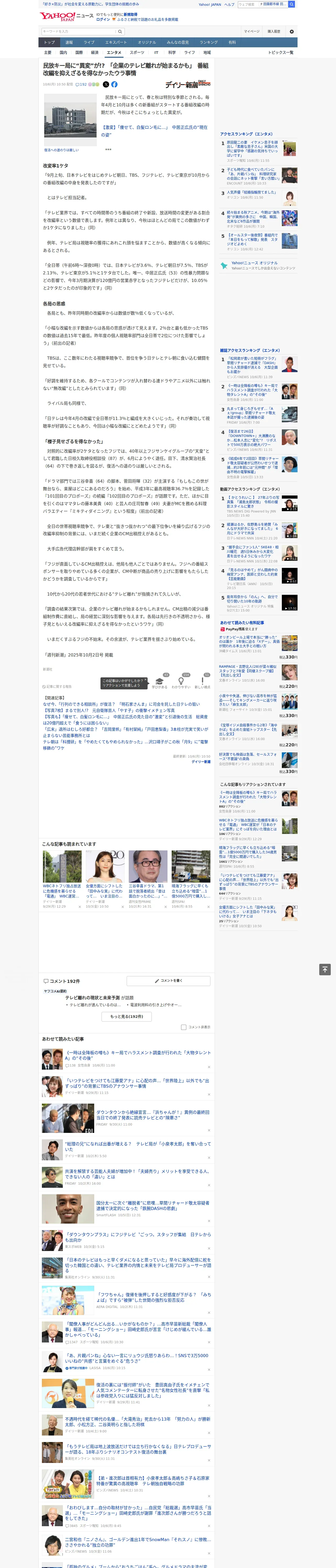This screenshot has width=336, height=1568.
Task: Select the IT category
Action: [156, 52]
